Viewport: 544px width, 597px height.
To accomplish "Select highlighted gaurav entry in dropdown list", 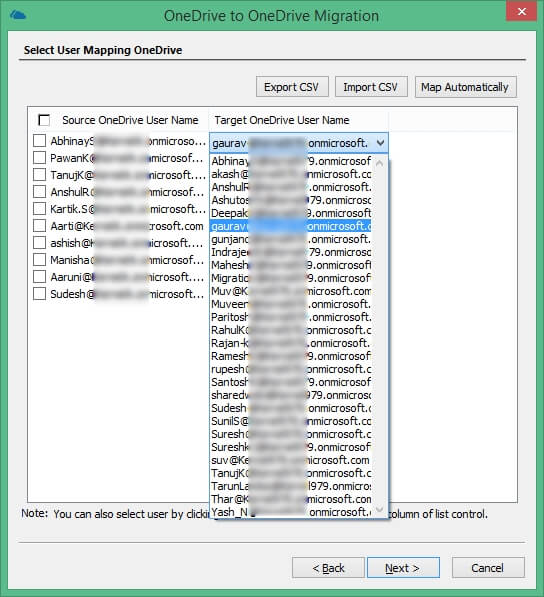I will 291,226.
